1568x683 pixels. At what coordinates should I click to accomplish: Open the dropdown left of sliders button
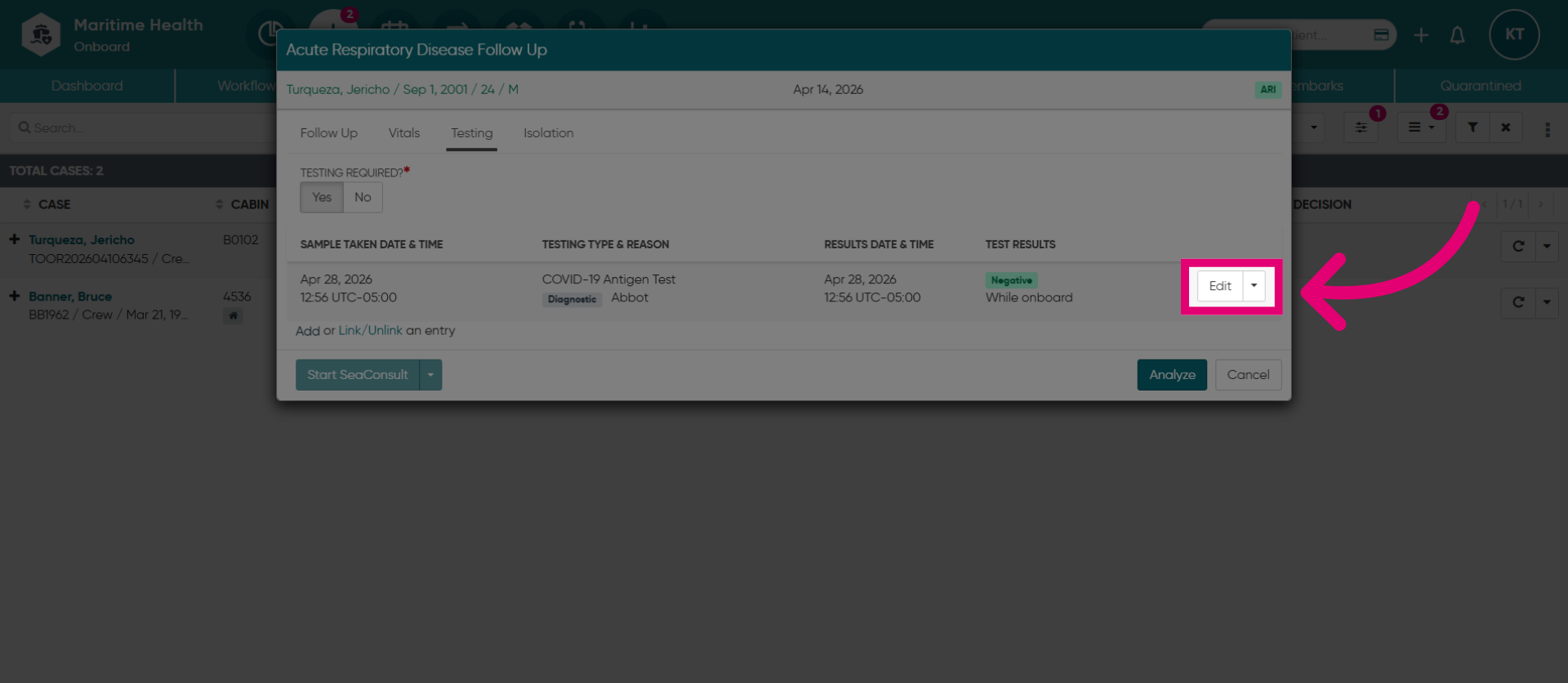pos(1313,127)
